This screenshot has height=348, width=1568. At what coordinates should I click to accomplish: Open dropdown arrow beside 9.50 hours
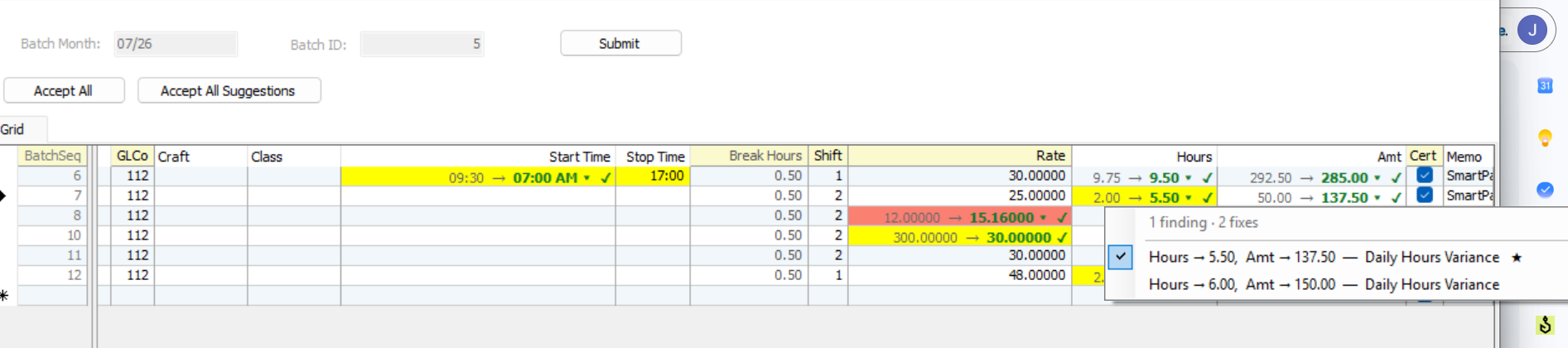tap(1188, 178)
